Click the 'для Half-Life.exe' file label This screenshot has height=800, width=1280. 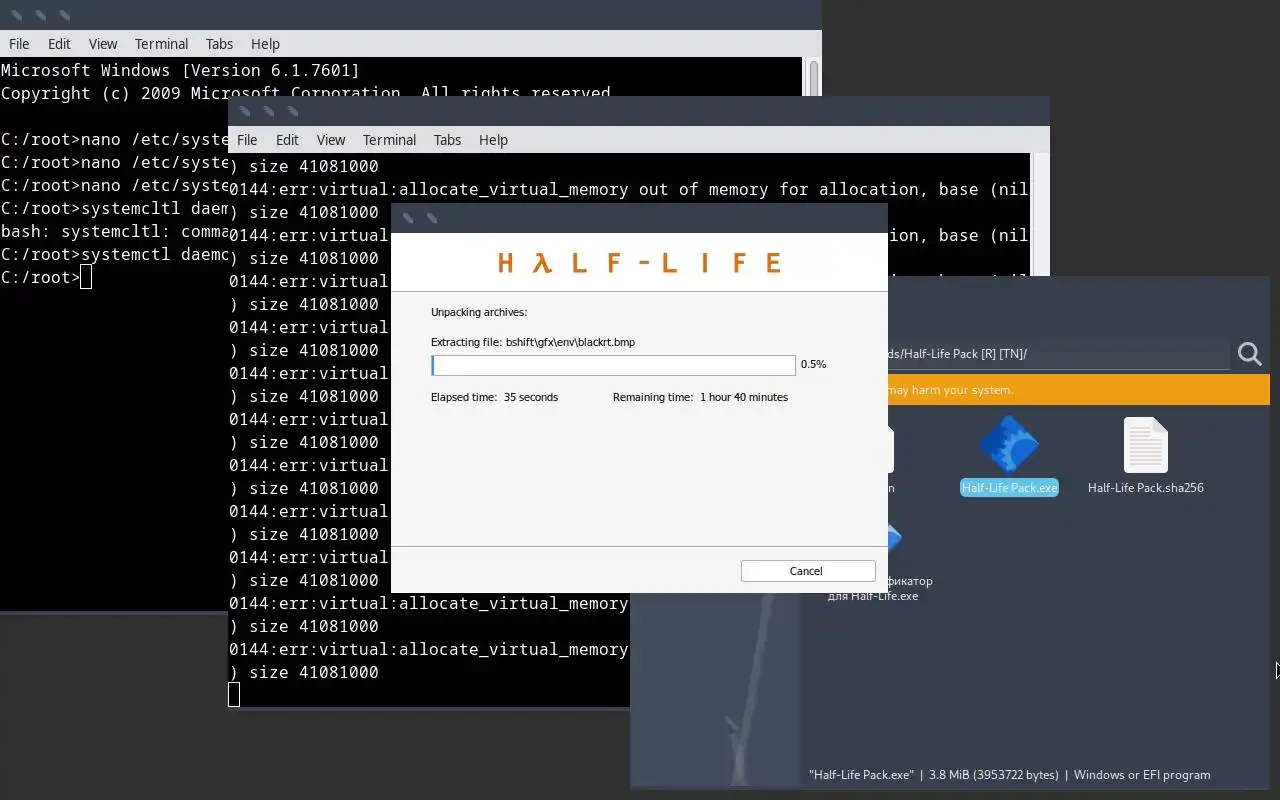[x=873, y=596]
